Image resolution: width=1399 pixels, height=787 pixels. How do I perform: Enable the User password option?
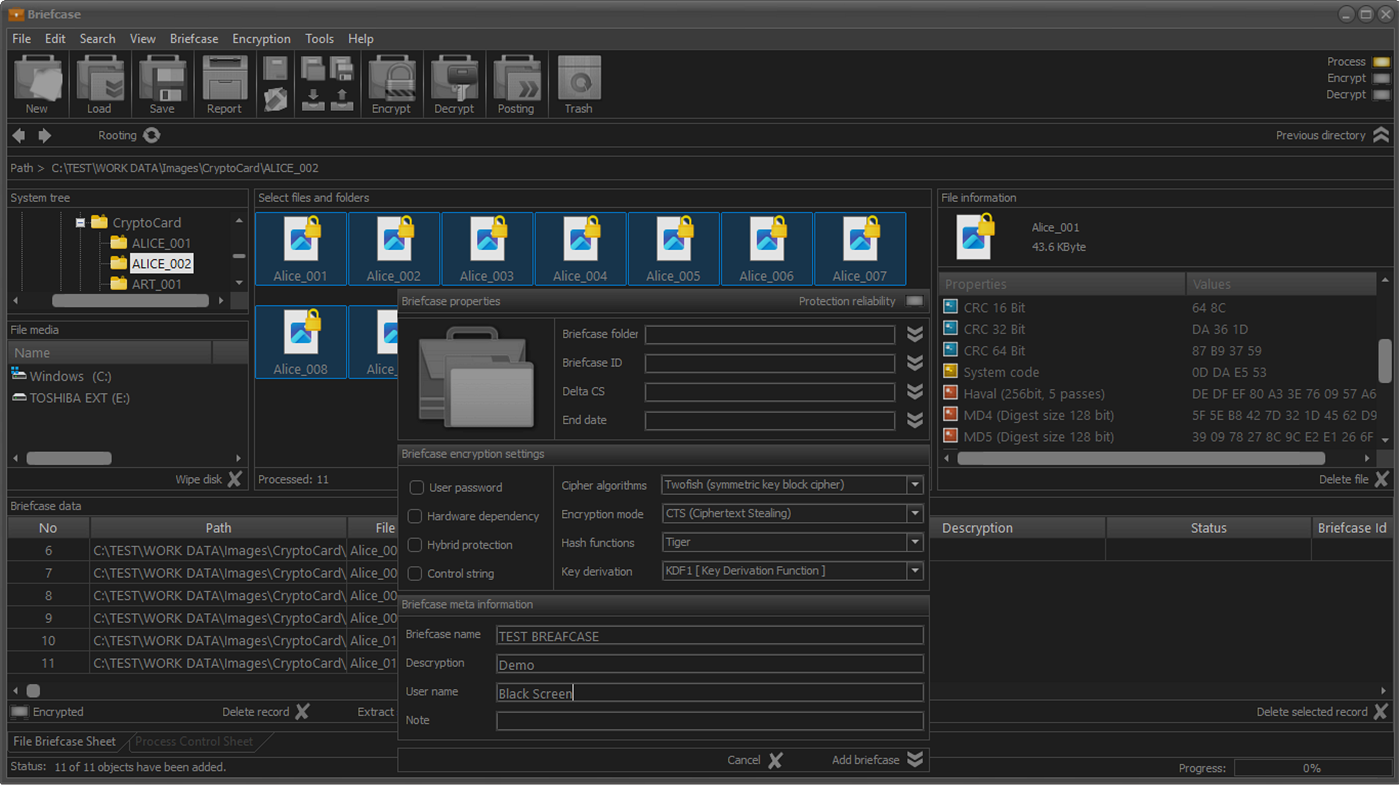pos(416,487)
